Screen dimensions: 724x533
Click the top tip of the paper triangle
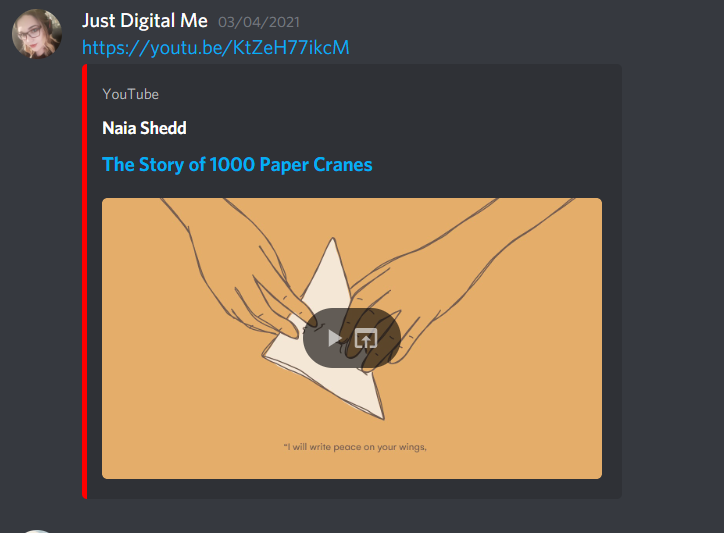pyautogui.click(x=333, y=240)
